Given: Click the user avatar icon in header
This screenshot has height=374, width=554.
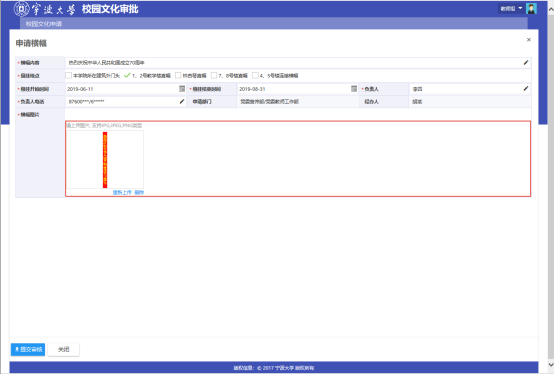Looking at the screenshot, I should tap(531, 8).
